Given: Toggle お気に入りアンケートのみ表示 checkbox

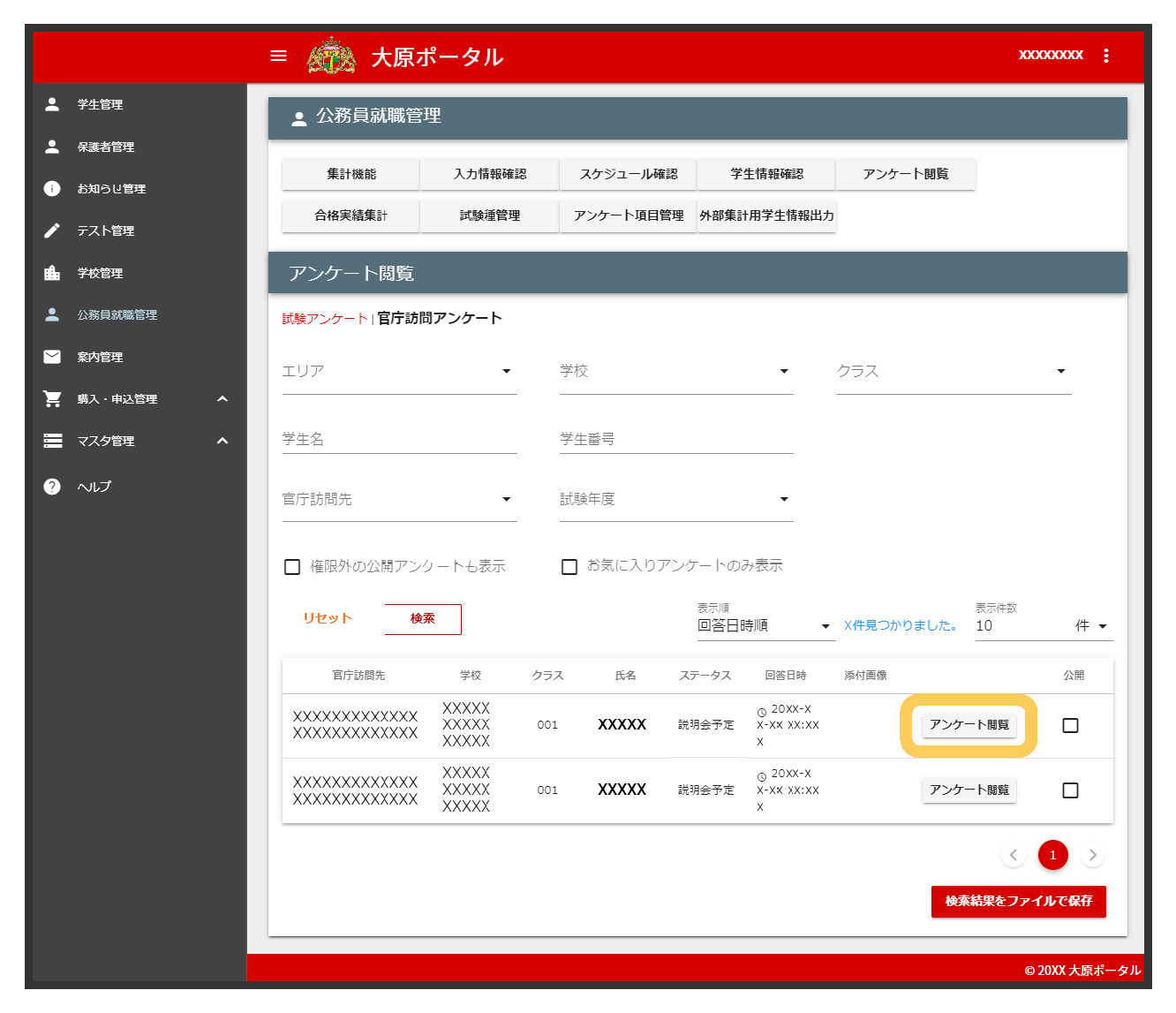Looking at the screenshot, I should (x=569, y=567).
